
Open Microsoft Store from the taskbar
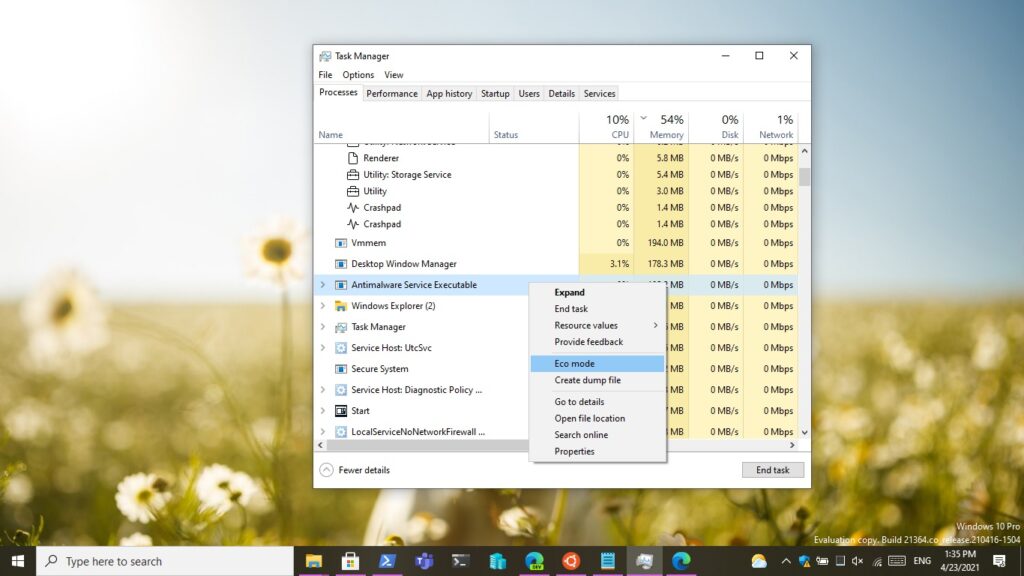click(x=350, y=561)
